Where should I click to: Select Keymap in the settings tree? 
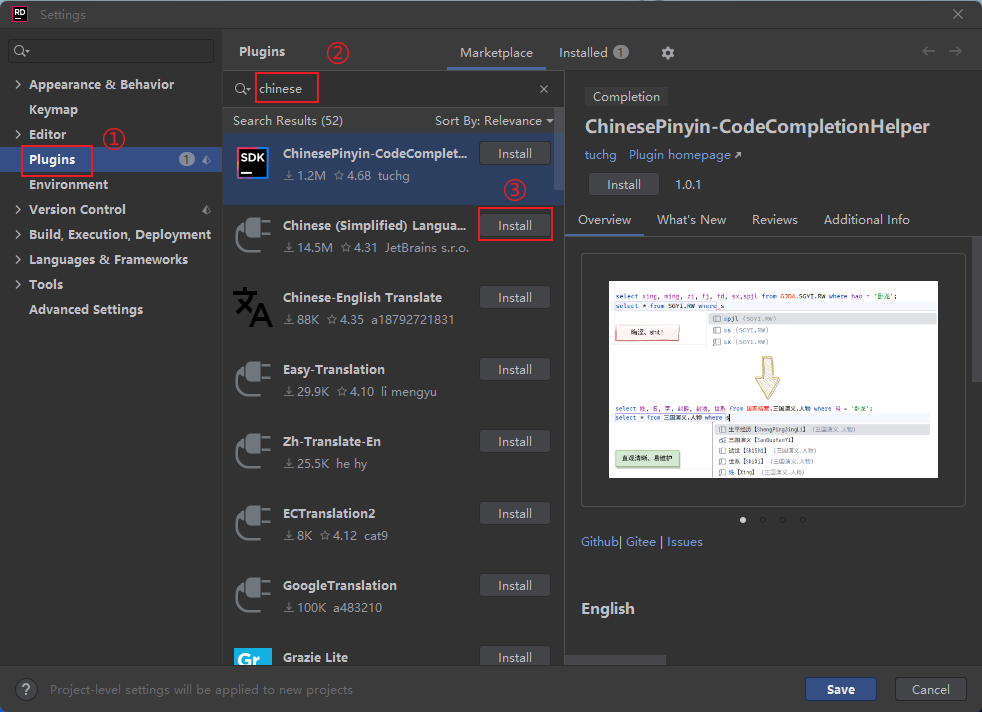point(53,110)
